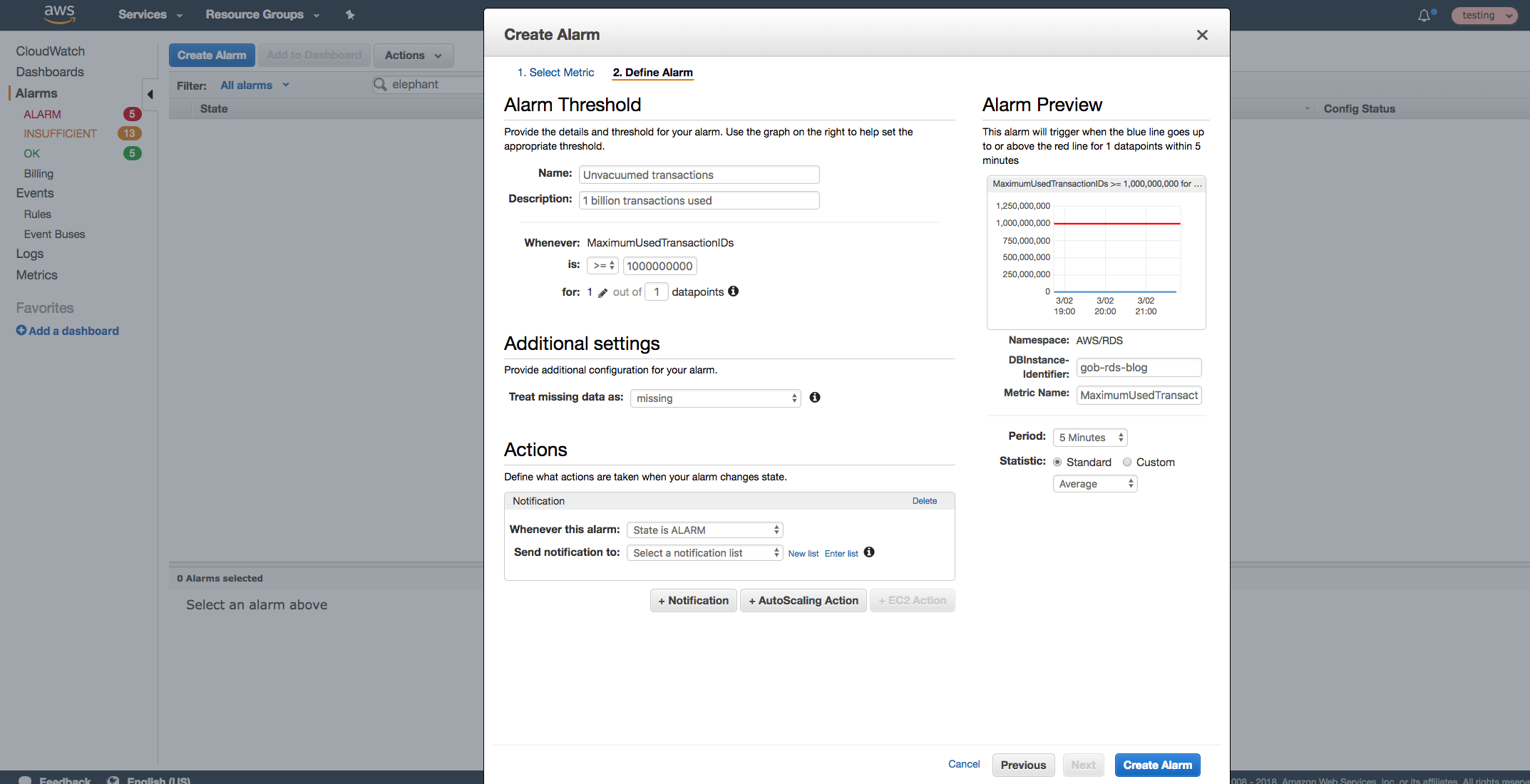Click the Create Alarm button in the dialog

tap(1157, 765)
